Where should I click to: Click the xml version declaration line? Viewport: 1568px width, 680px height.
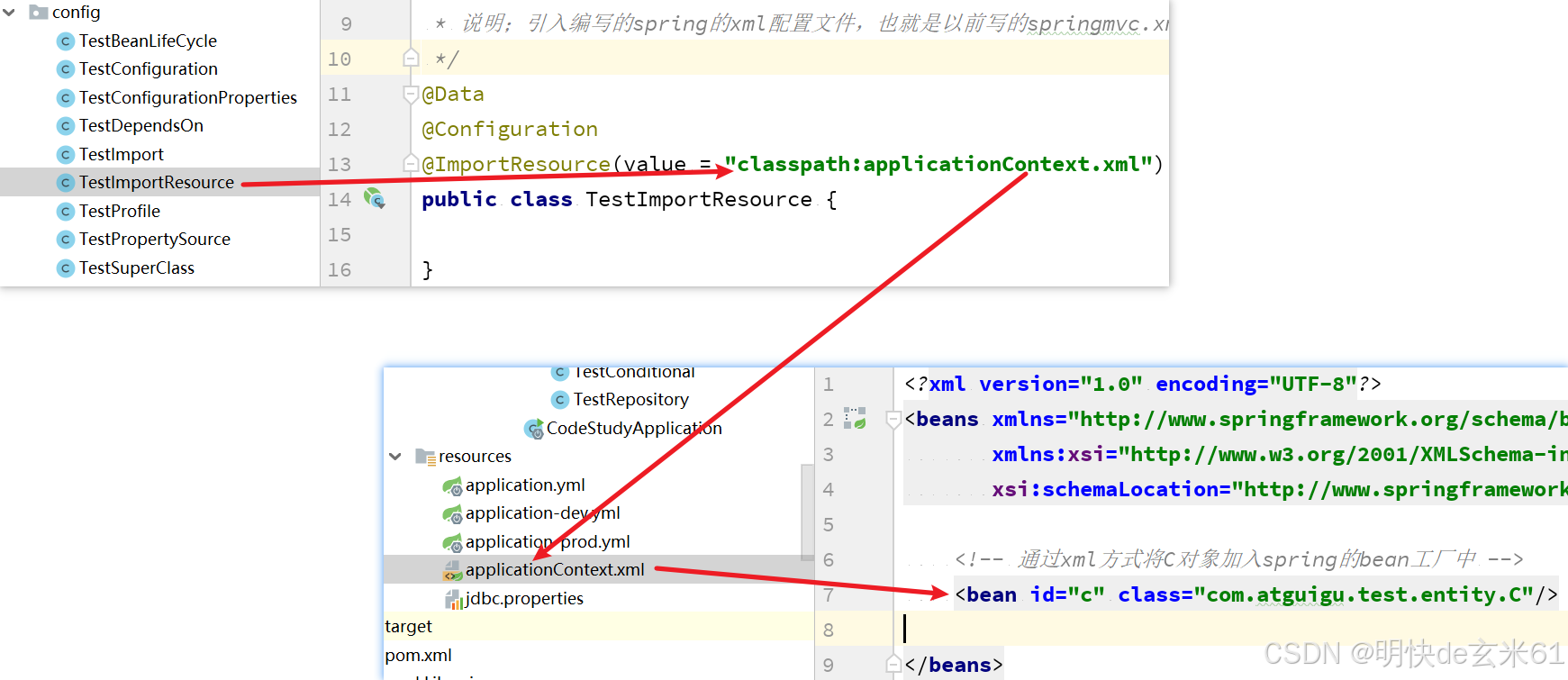1142,384
